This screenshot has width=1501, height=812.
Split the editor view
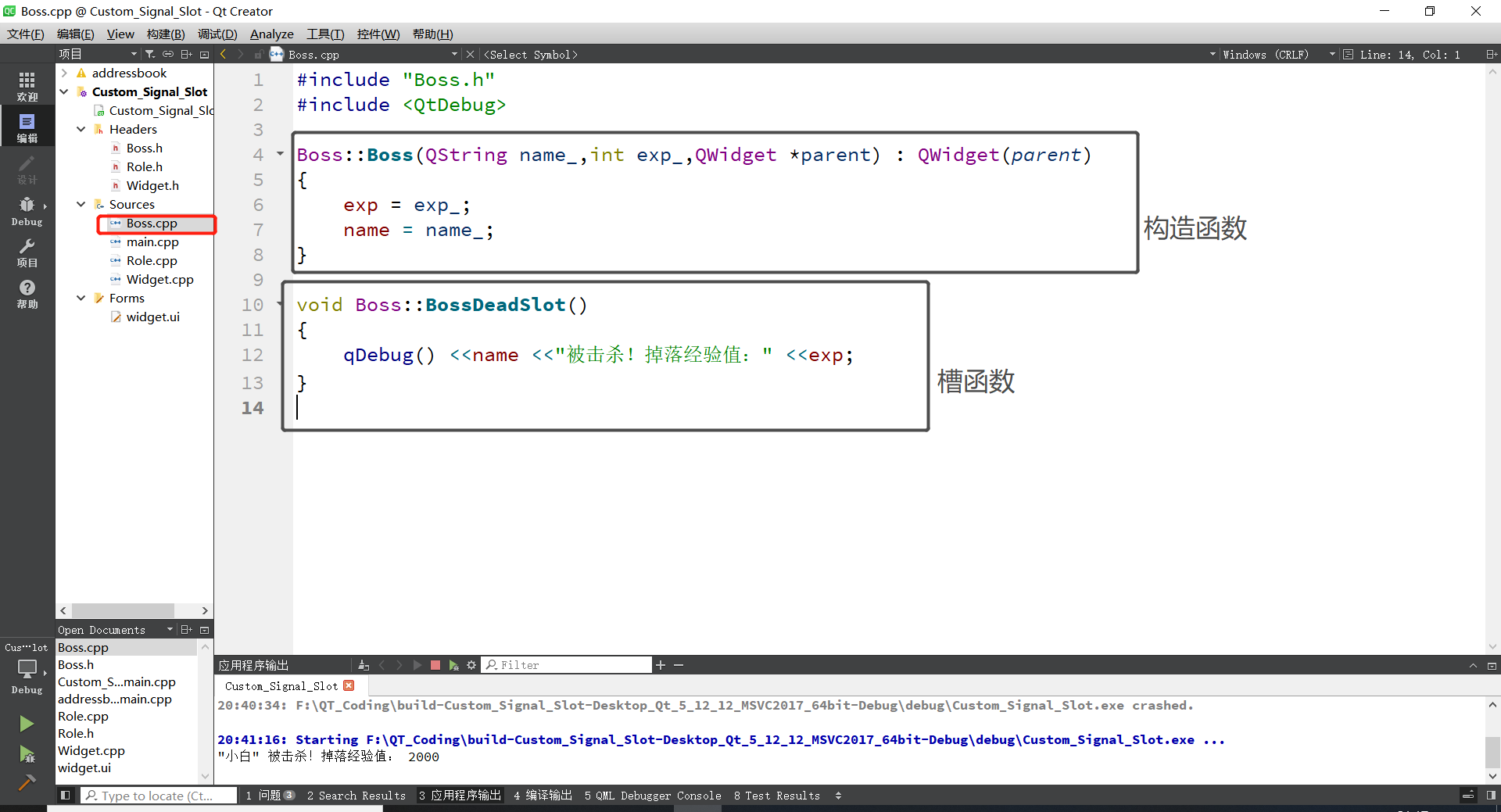coord(1491,54)
